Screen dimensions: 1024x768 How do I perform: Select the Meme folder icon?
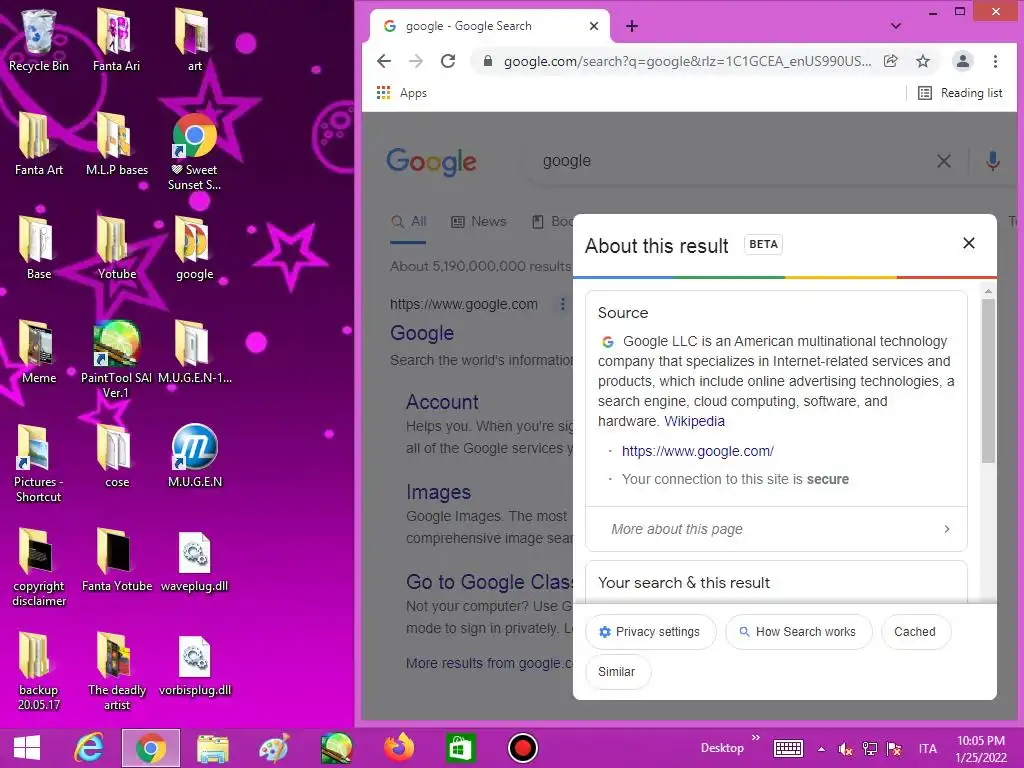[x=39, y=352]
